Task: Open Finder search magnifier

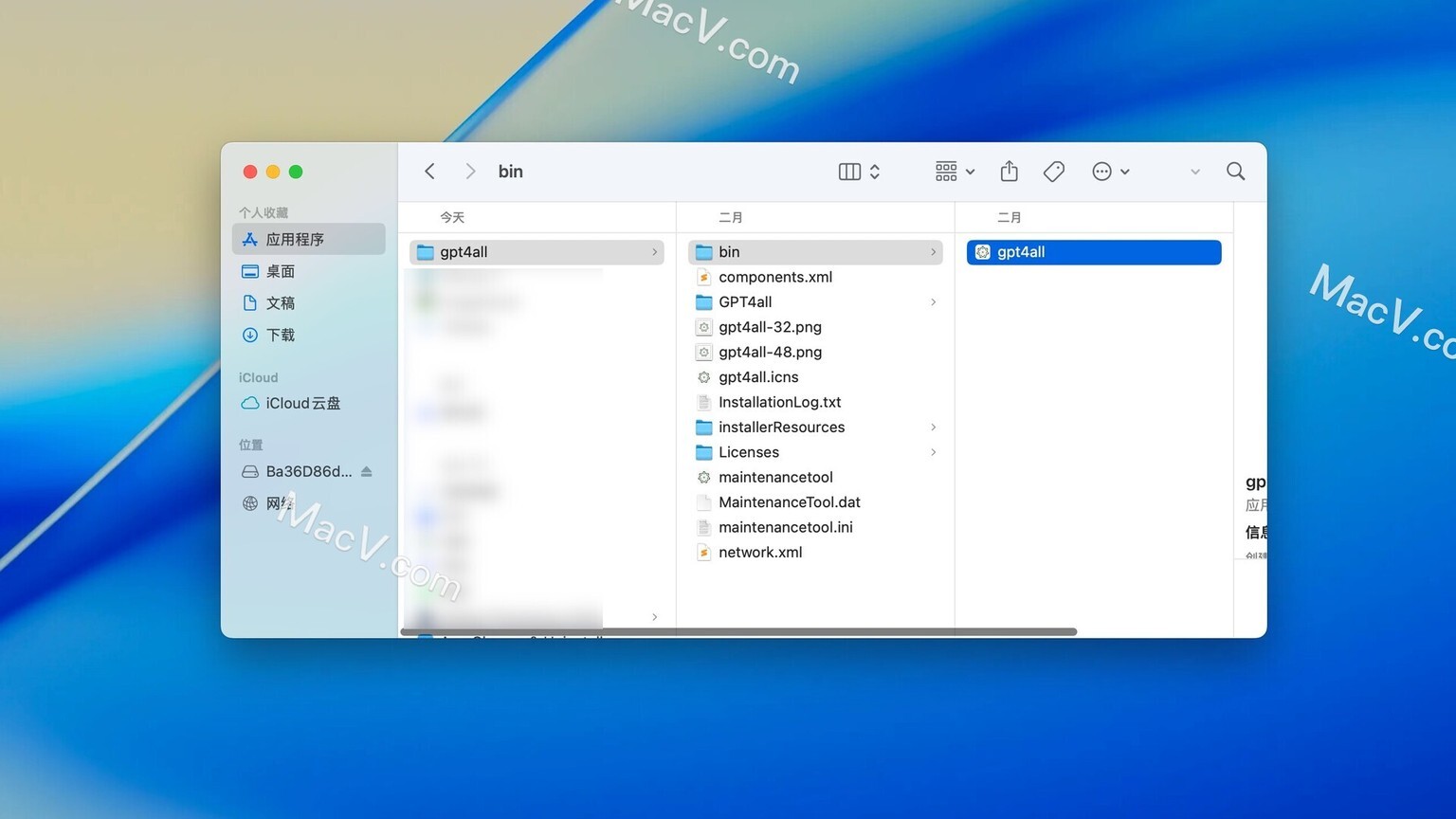Action: [x=1235, y=172]
